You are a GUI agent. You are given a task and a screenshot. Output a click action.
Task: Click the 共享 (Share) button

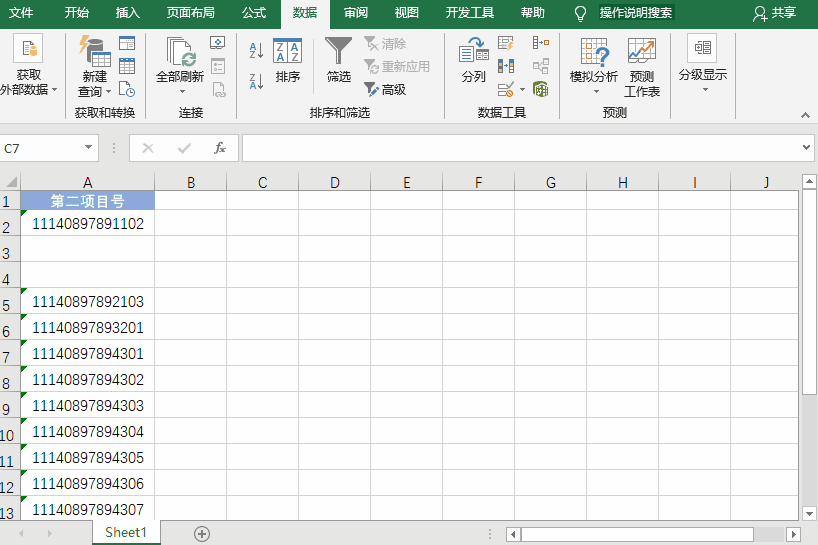(x=774, y=14)
